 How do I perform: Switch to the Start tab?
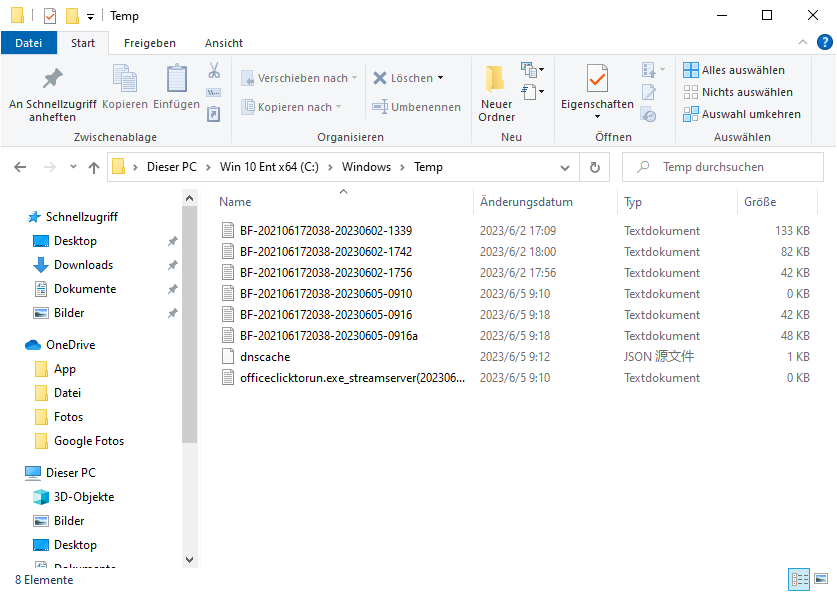coord(83,43)
